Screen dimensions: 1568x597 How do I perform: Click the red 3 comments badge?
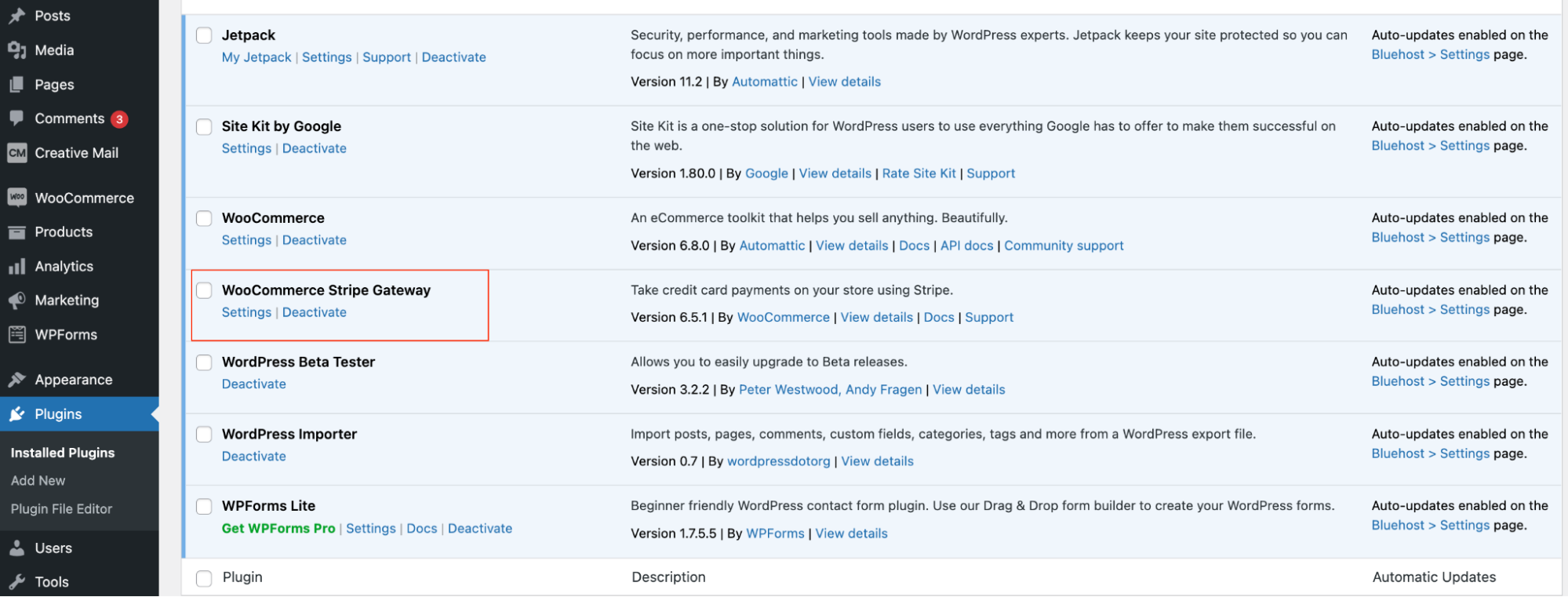pyautogui.click(x=119, y=119)
